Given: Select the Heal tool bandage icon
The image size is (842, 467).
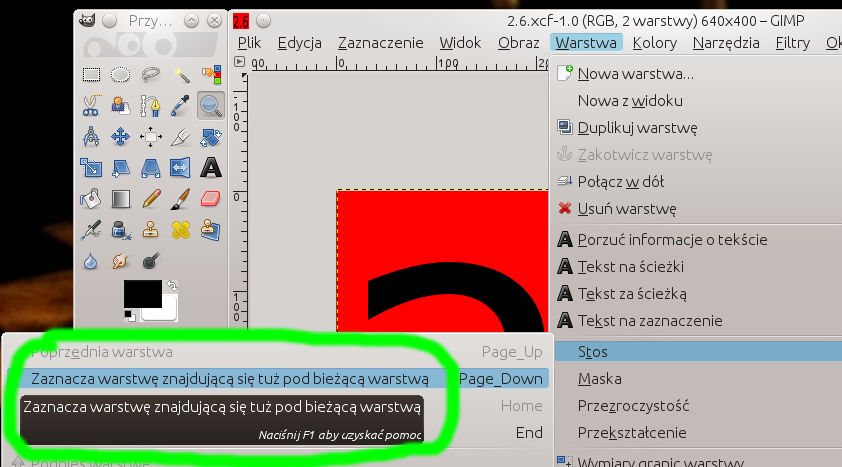Looking at the screenshot, I should [x=181, y=230].
